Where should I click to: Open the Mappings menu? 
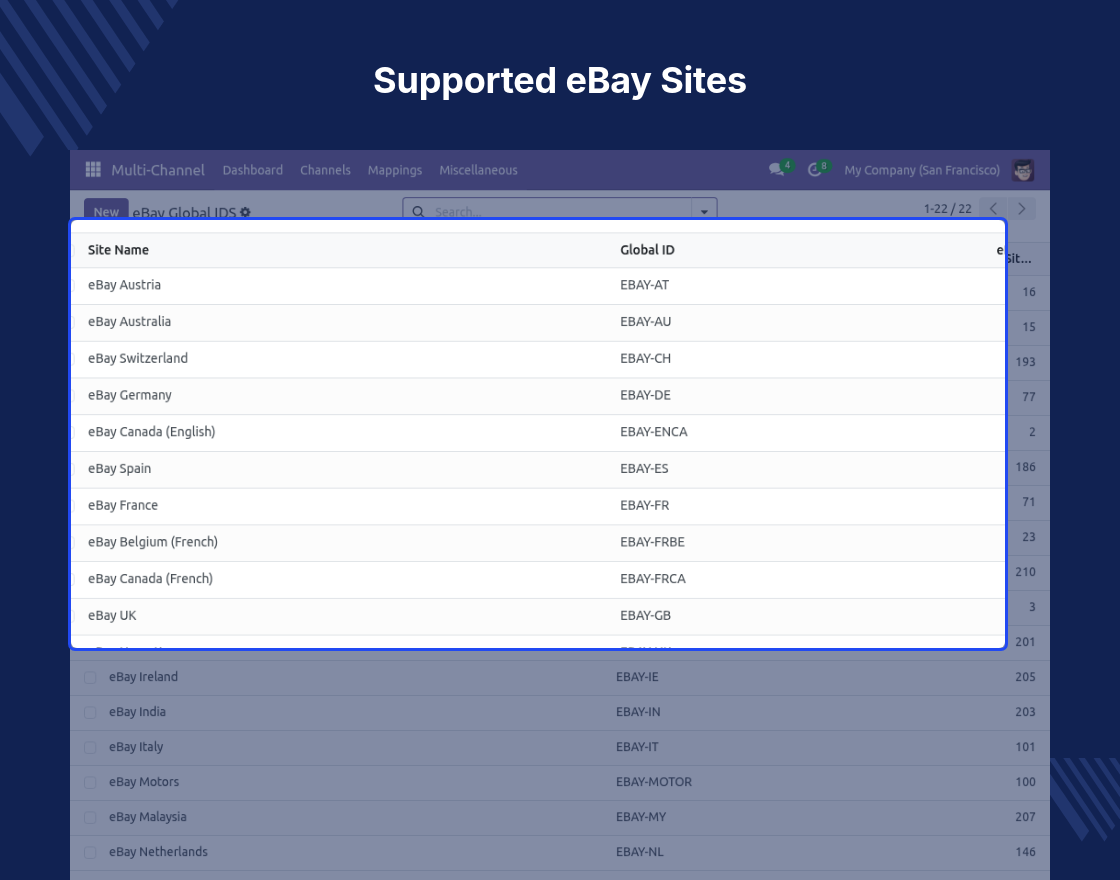coord(394,170)
